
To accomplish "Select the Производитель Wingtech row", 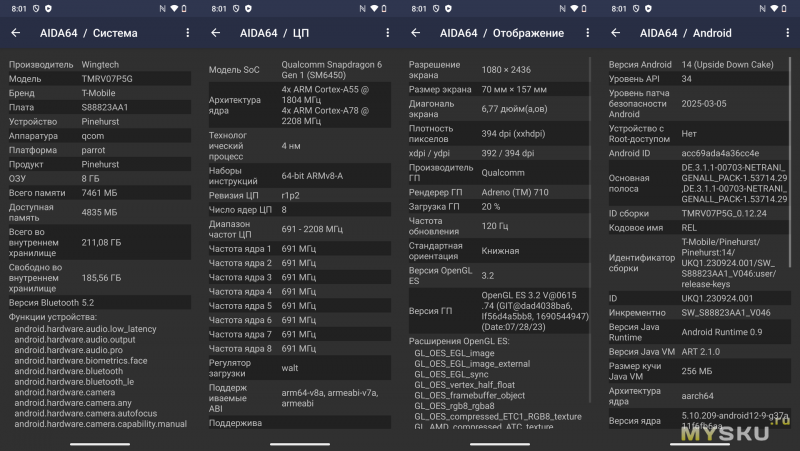I will click(99, 65).
